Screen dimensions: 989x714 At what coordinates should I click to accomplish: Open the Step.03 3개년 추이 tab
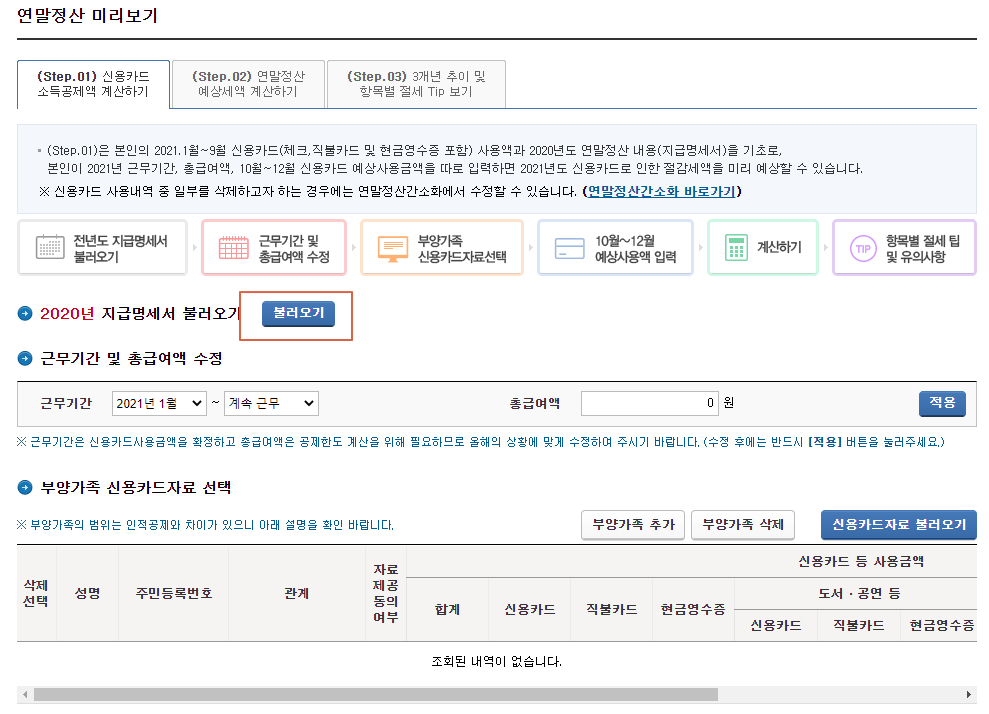point(416,84)
